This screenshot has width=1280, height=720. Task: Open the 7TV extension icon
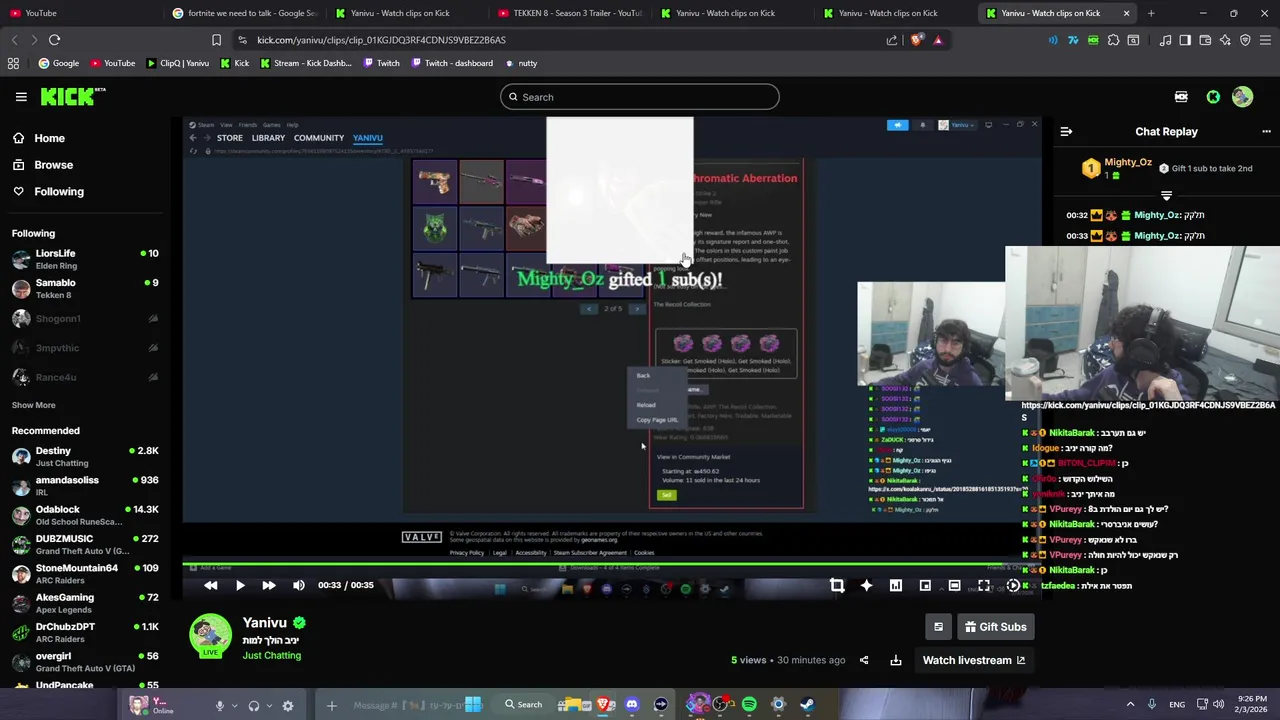click(1073, 40)
